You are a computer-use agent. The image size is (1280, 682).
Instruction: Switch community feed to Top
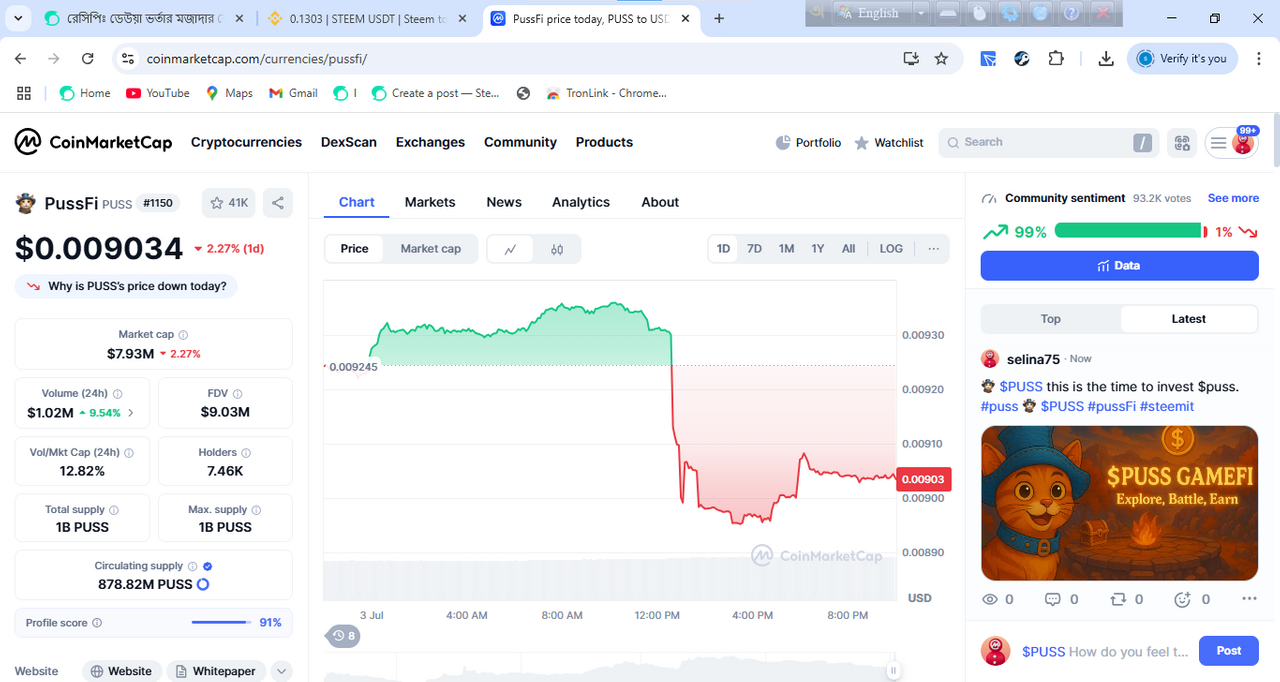[x=1051, y=319]
